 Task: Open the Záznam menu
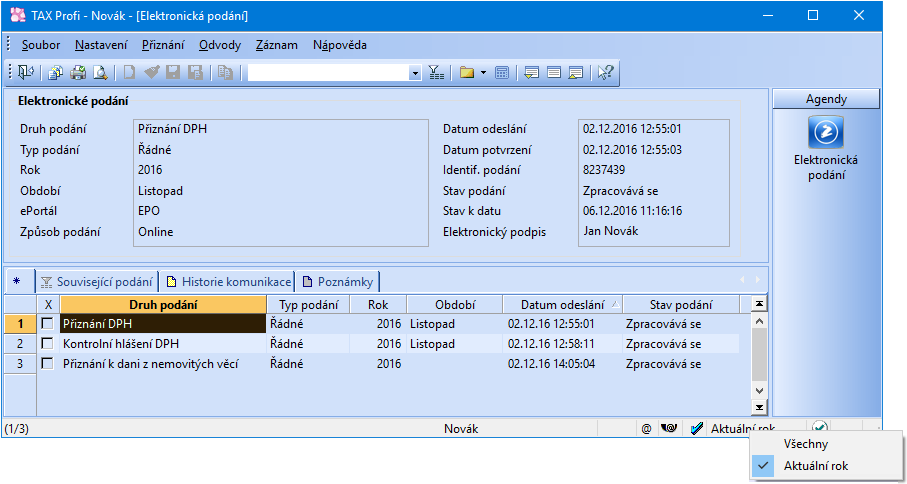pos(276,45)
